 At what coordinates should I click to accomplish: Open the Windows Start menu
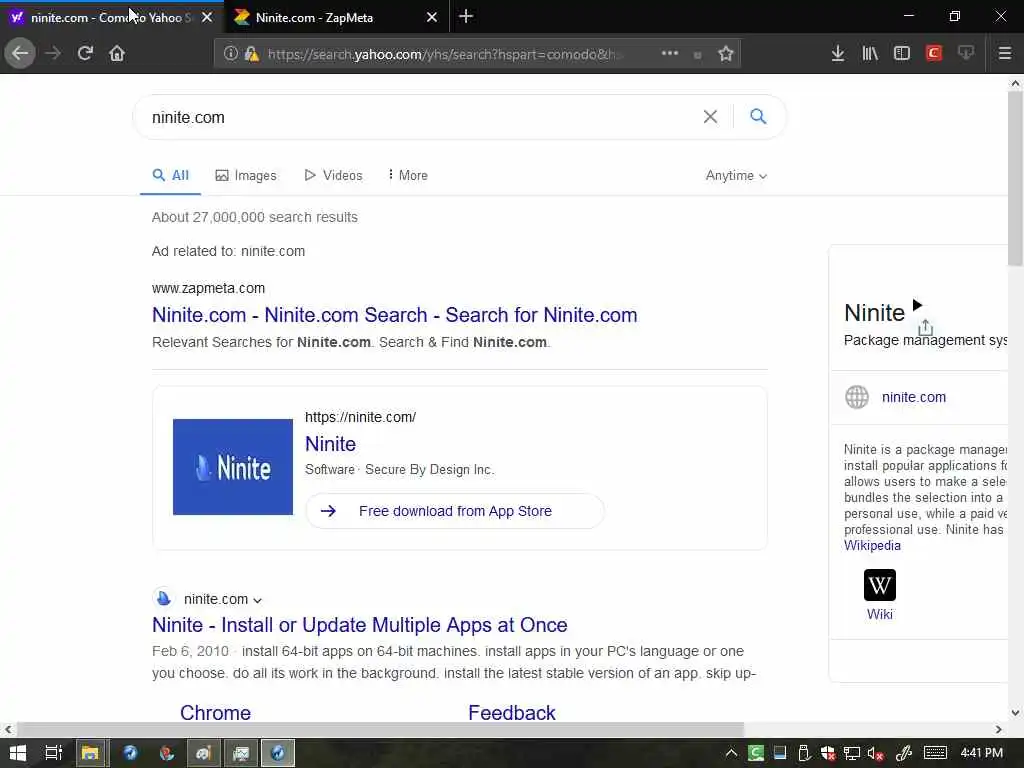pyautogui.click(x=18, y=753)
